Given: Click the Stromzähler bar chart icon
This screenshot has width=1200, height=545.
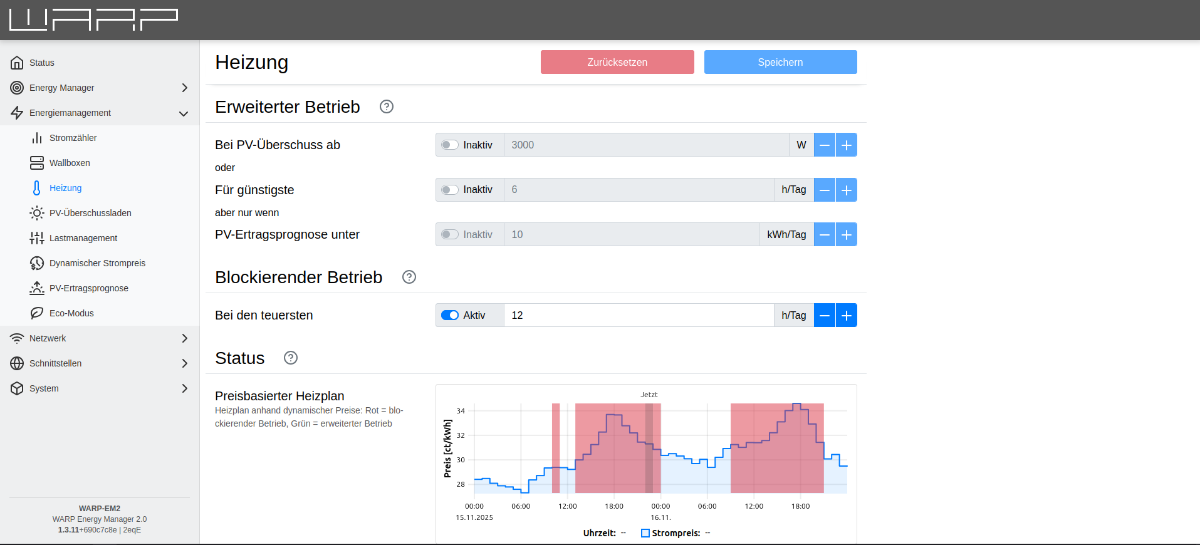Looking at the screenshot, I should [x=37, y=138].
